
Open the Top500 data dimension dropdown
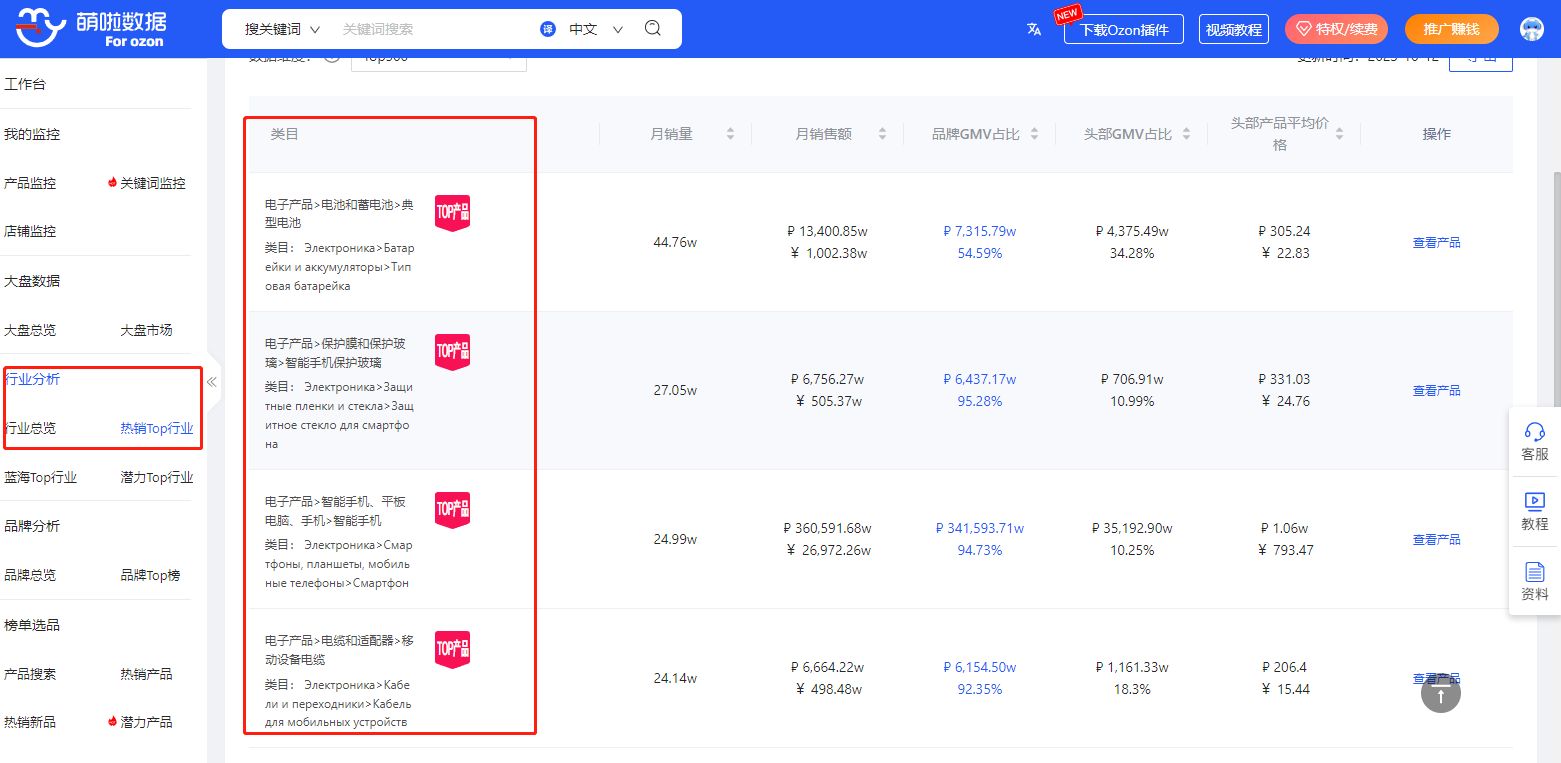click(438, 59)
